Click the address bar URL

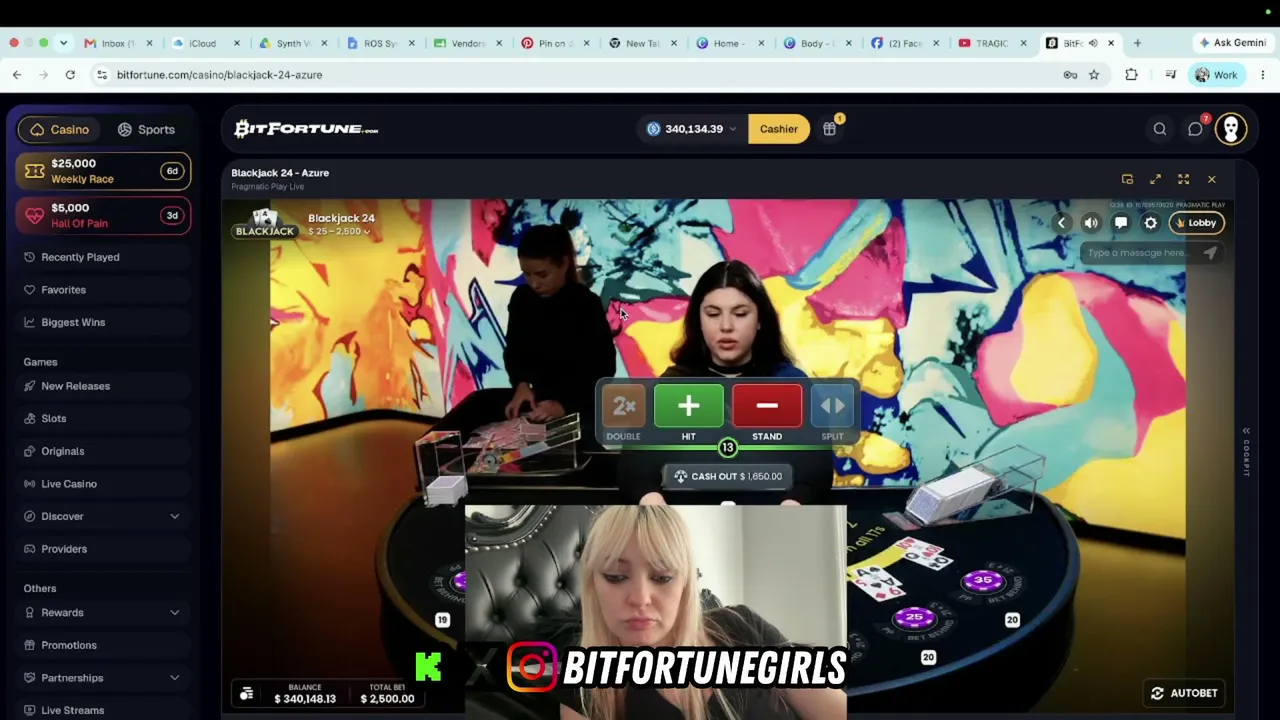pos(219,75)
